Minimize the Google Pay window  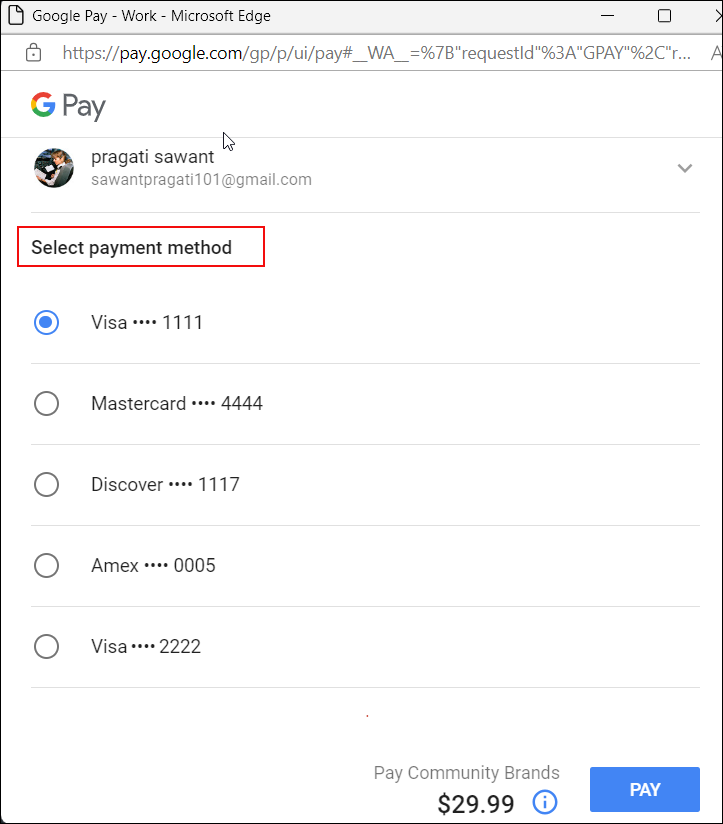pyautogui.click(x=606, y=16)
